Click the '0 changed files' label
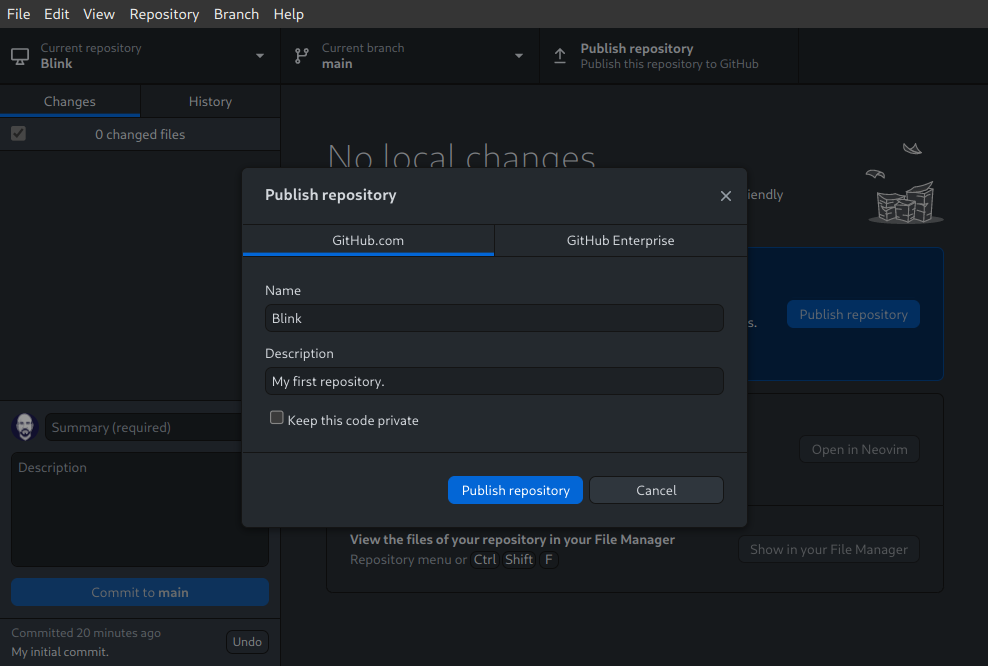 (x=140, y=134)
